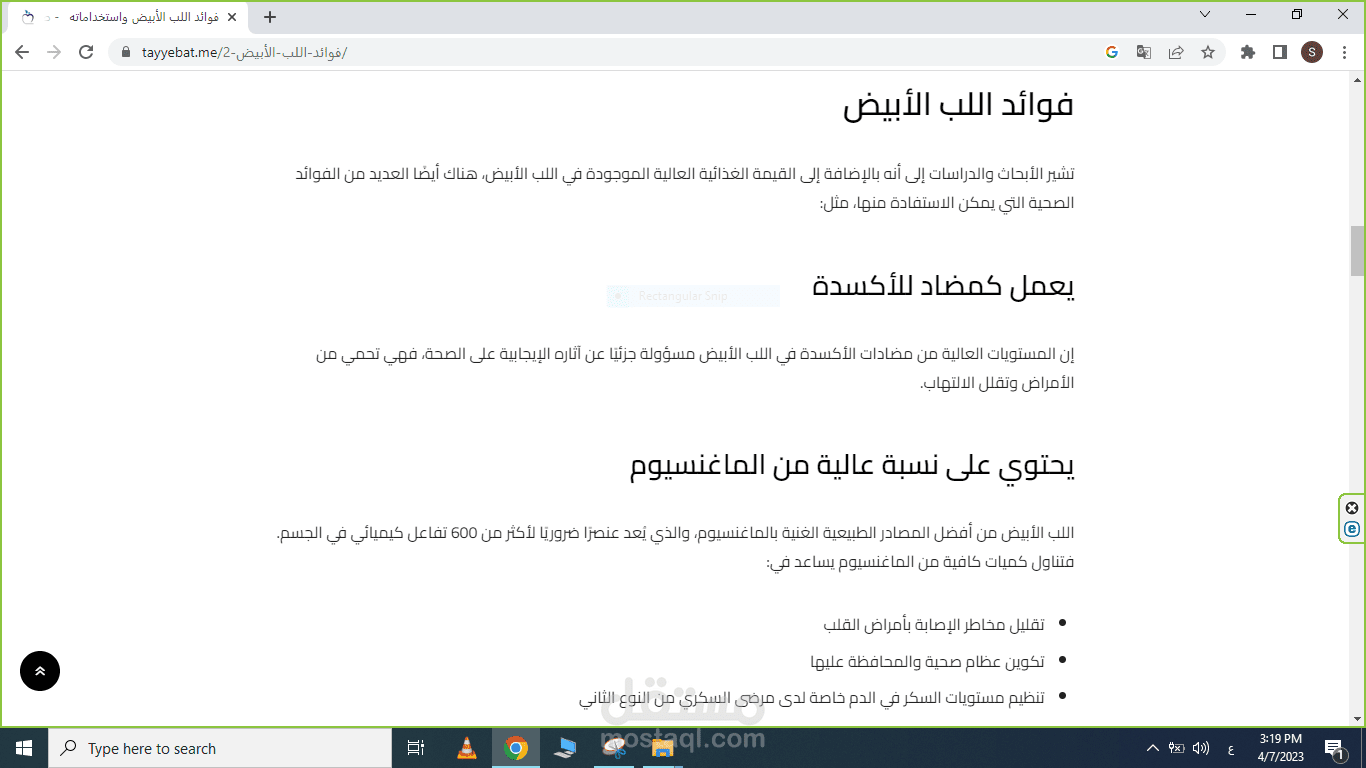Close the side widget with X icon
This screenshot has height=768, width=1366.
[x=1352, y=508]
